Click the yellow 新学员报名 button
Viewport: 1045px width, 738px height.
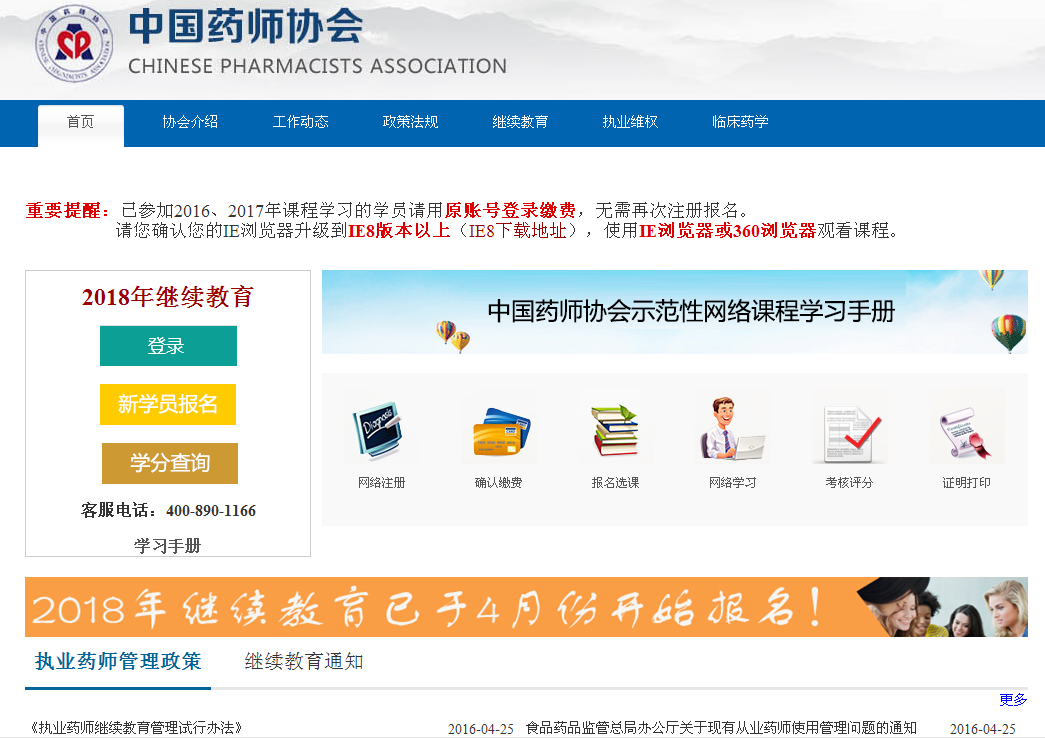[x=168, y=404]
